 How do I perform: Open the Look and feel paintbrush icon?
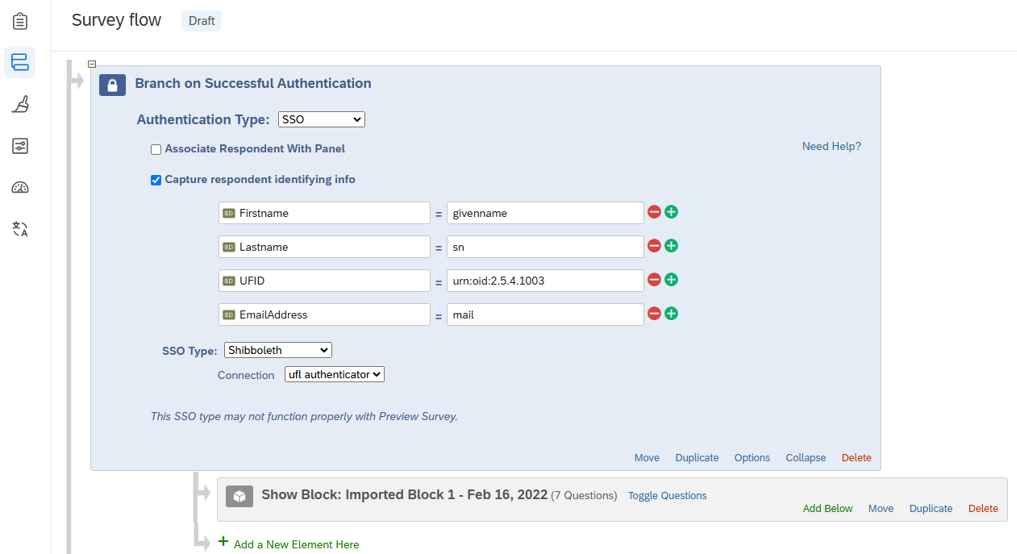tap(20, 104)
